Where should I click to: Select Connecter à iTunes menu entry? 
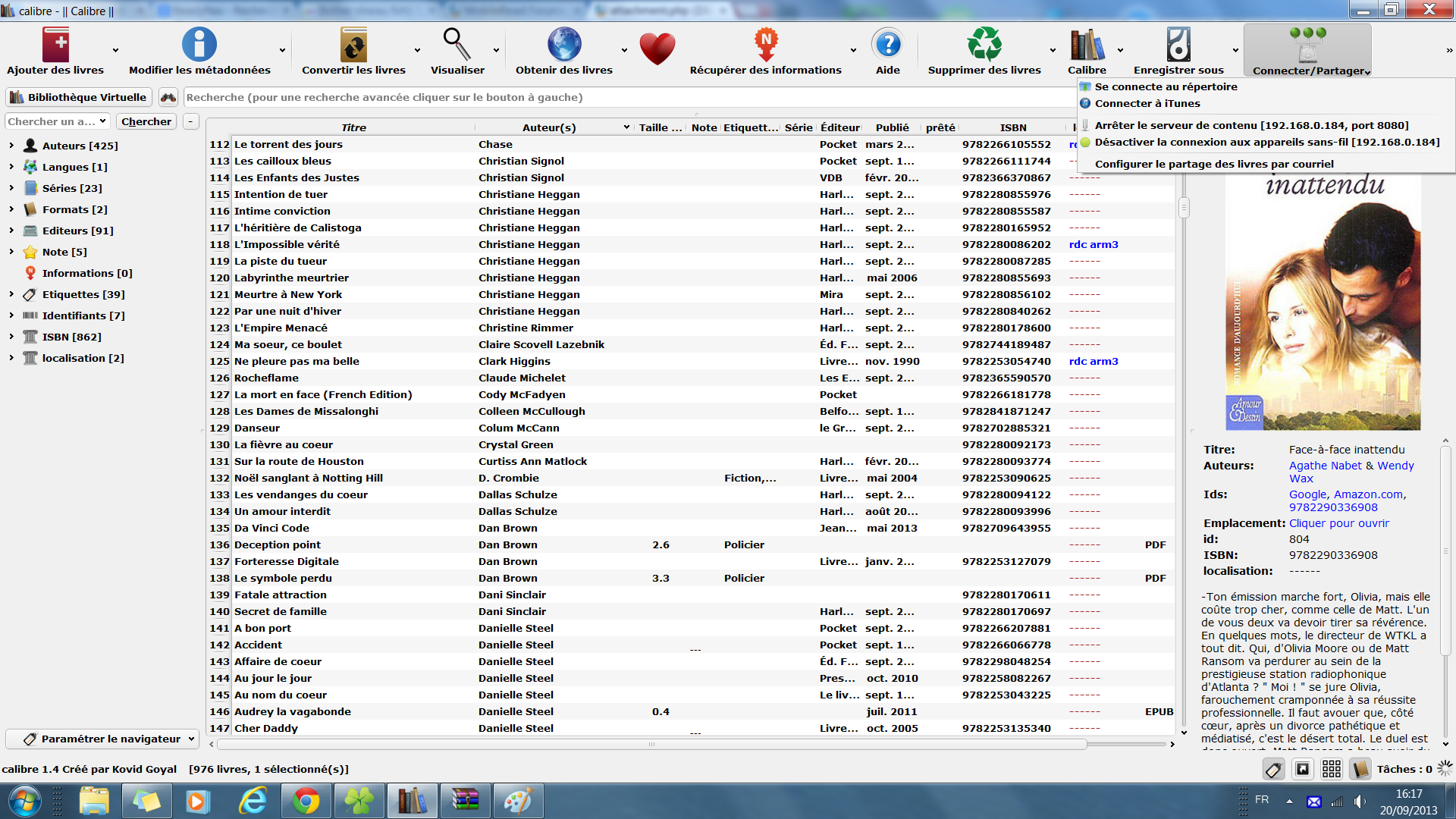(x=1147, y=103)
